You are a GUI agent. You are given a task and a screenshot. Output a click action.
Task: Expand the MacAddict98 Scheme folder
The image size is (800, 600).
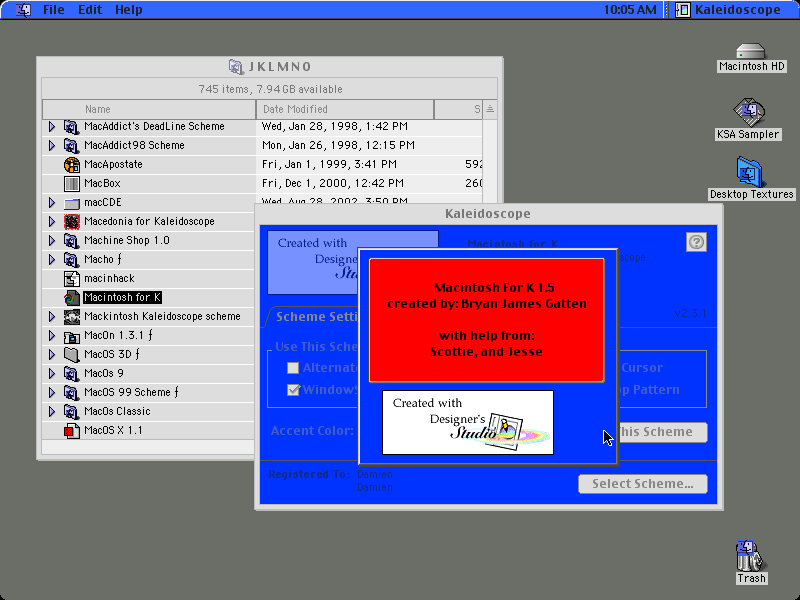52,145
